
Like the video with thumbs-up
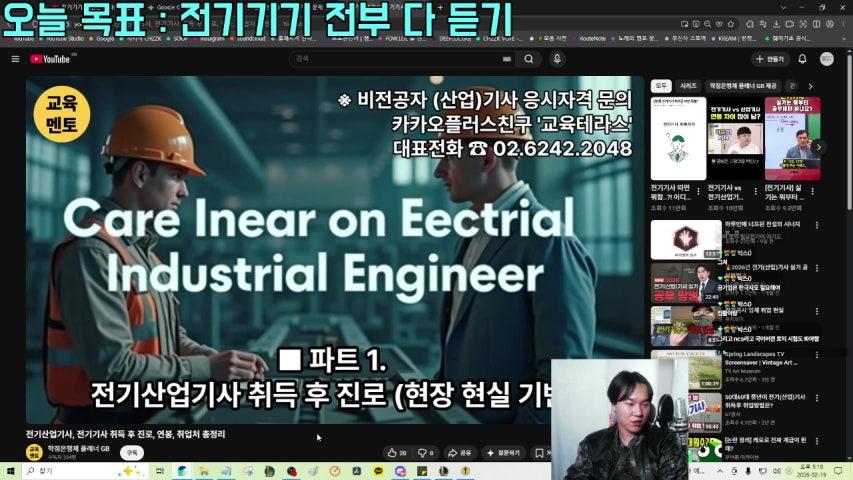pyautogui.click(x=397, y=453)
